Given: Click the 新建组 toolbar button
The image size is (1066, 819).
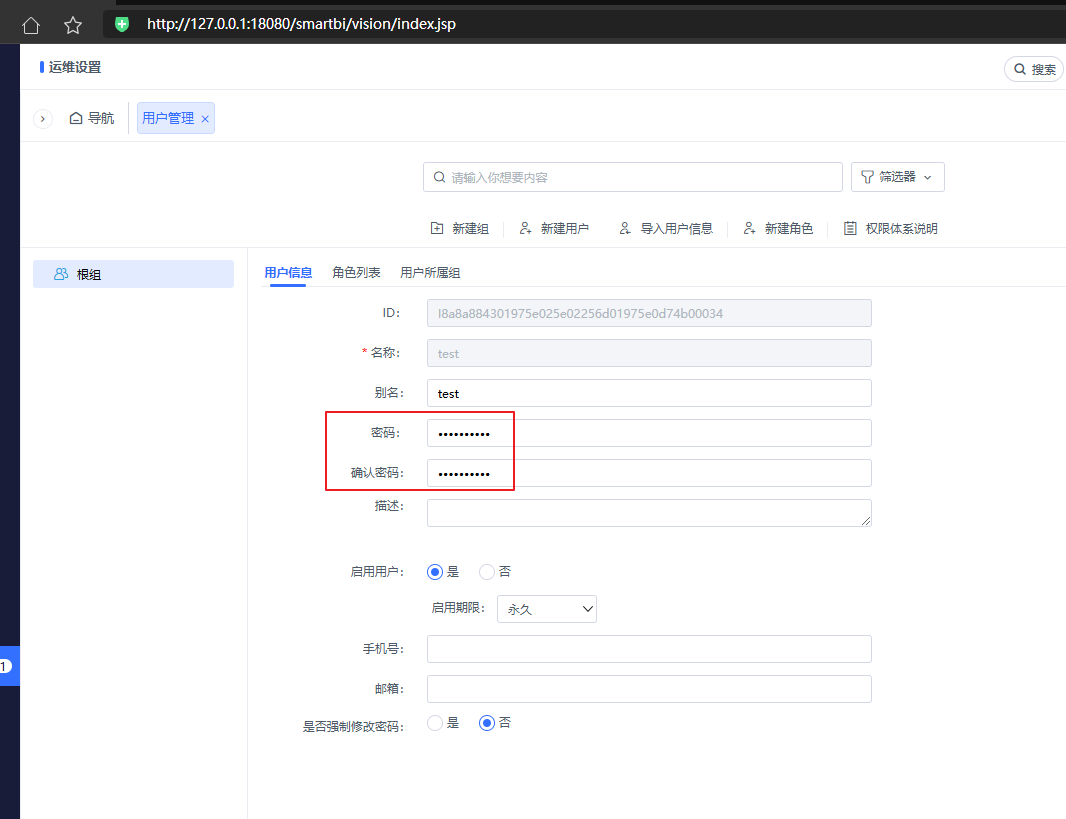Looking at the screenshot, I should point(460,228).
